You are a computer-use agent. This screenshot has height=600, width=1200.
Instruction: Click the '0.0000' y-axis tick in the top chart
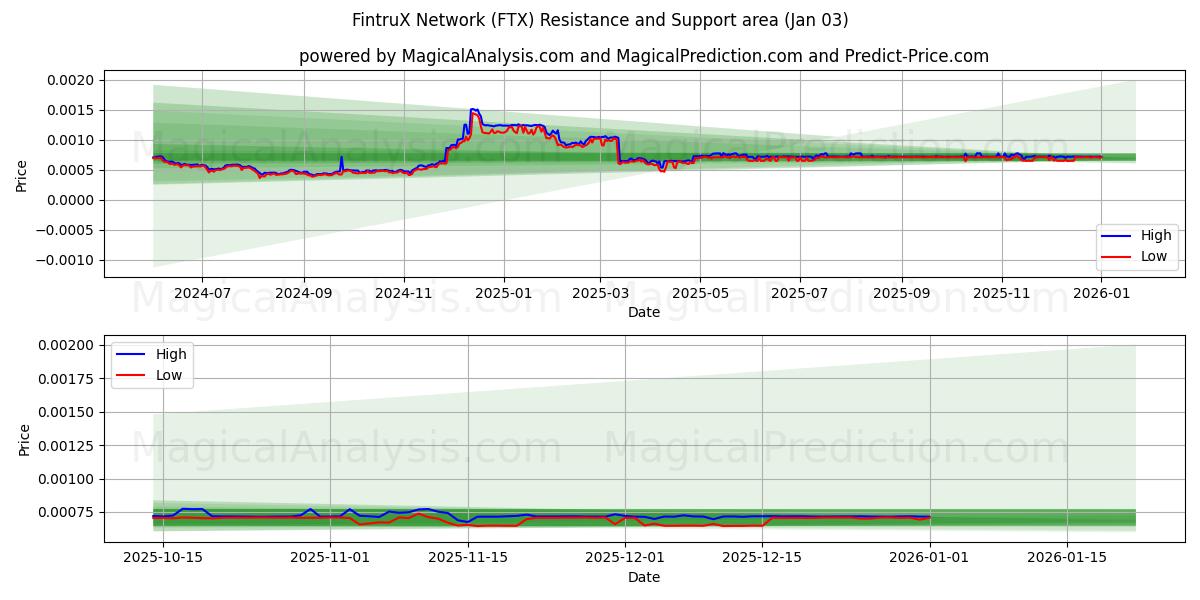click(72, 200)
